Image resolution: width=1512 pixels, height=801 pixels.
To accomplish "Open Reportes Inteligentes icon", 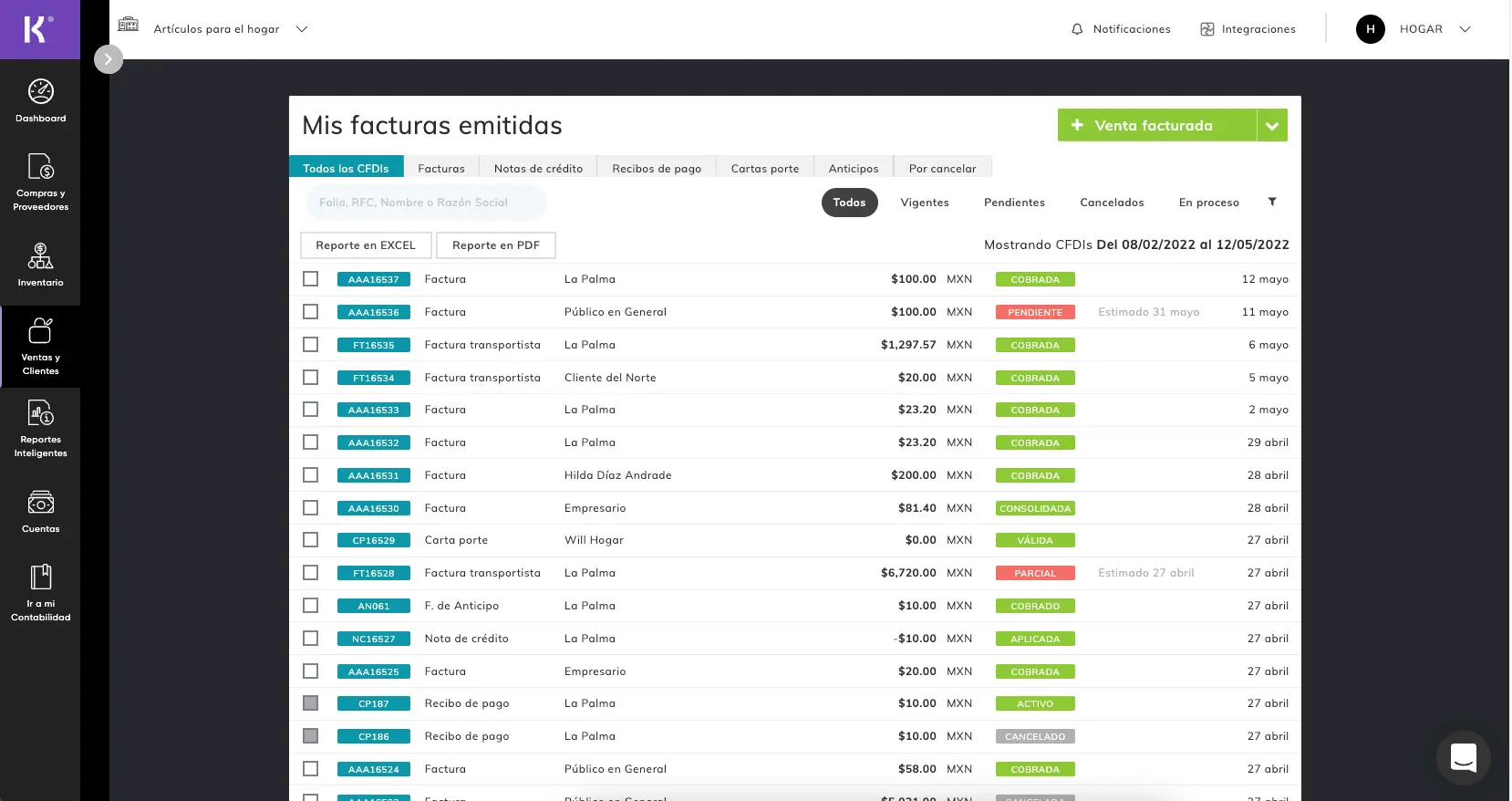I will (x=40, y=414).
